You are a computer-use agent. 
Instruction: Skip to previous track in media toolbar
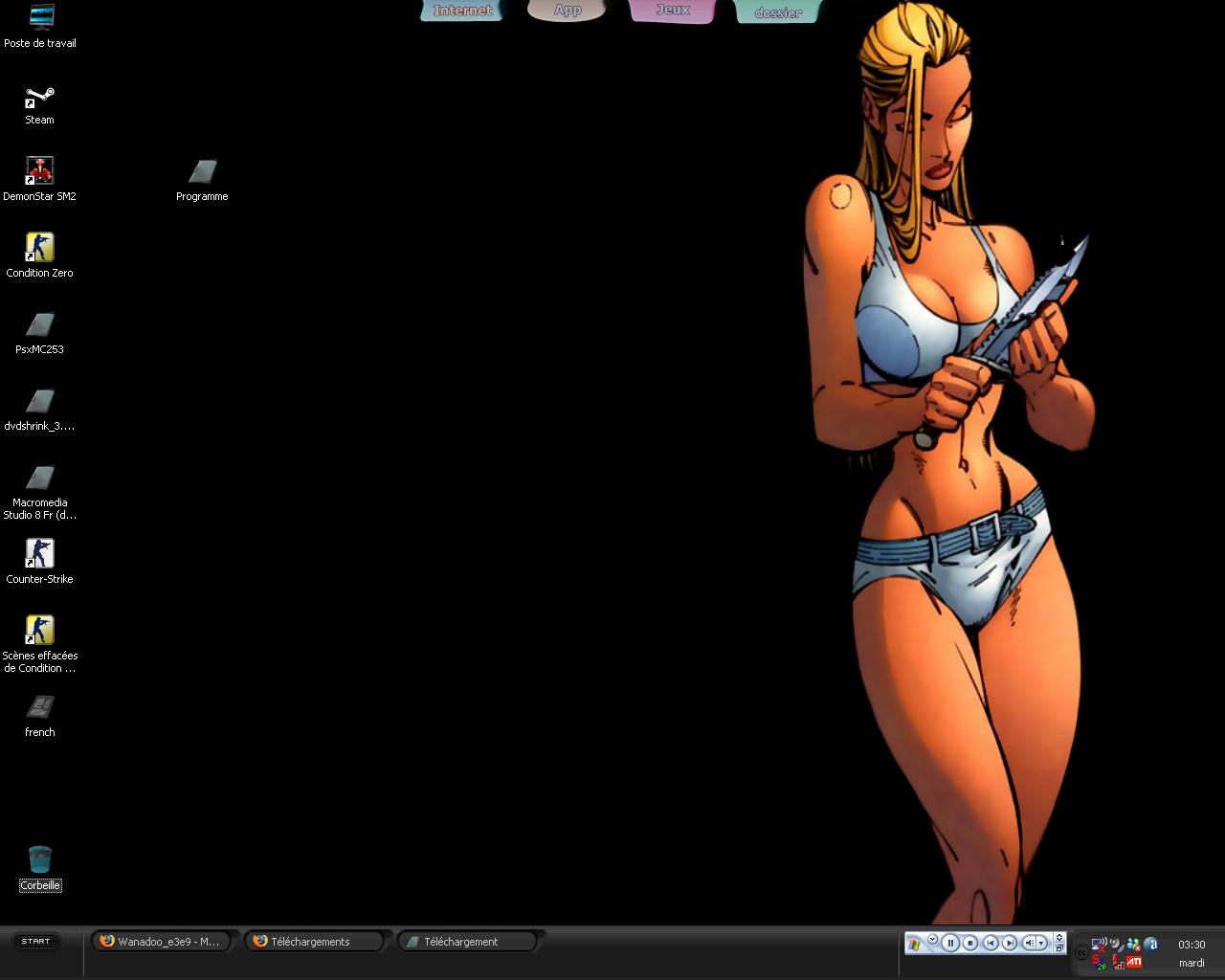(x=991, y=943)
